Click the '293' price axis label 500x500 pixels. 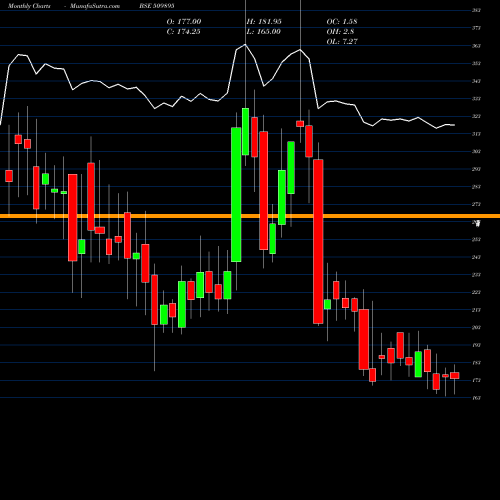click(476, 169)
